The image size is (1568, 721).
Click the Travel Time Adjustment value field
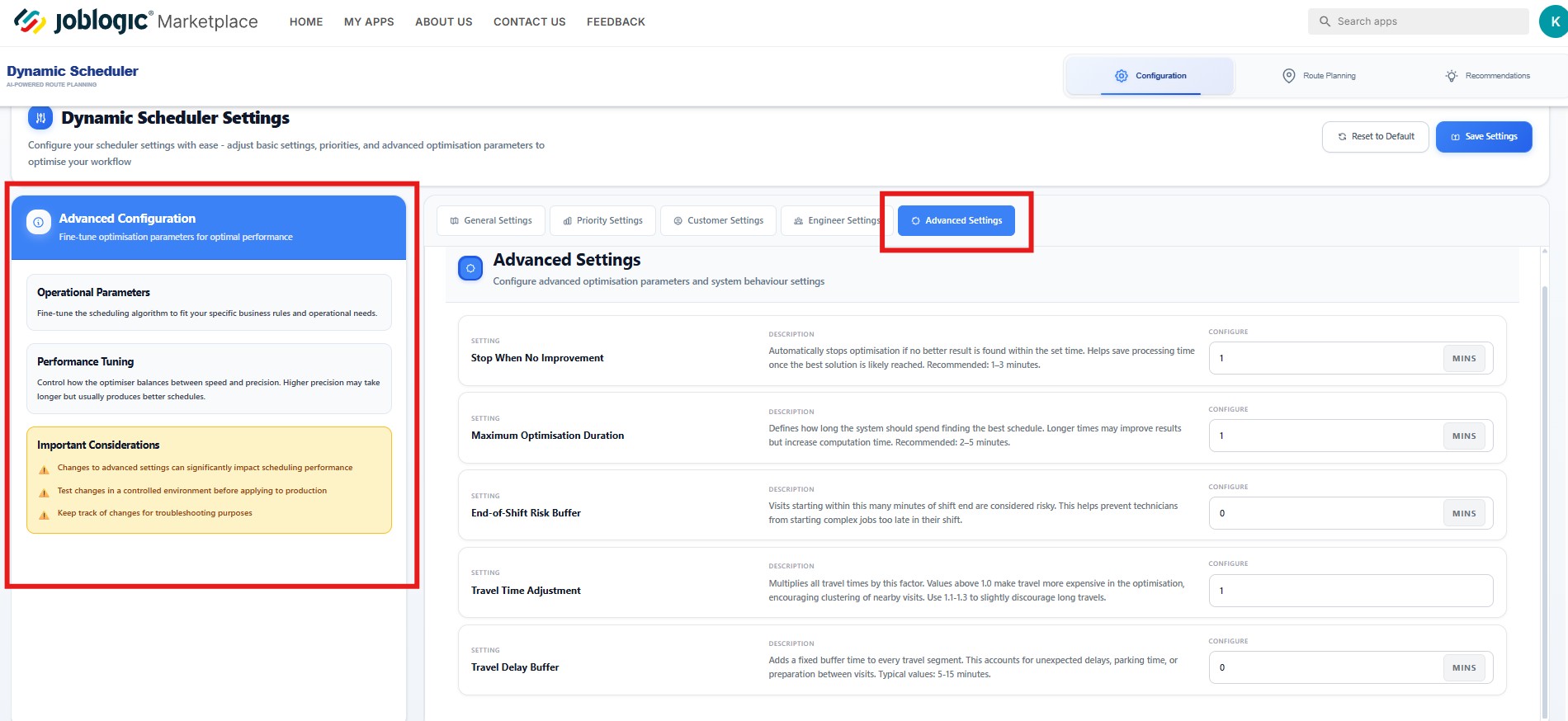(x=1351, y=591)
